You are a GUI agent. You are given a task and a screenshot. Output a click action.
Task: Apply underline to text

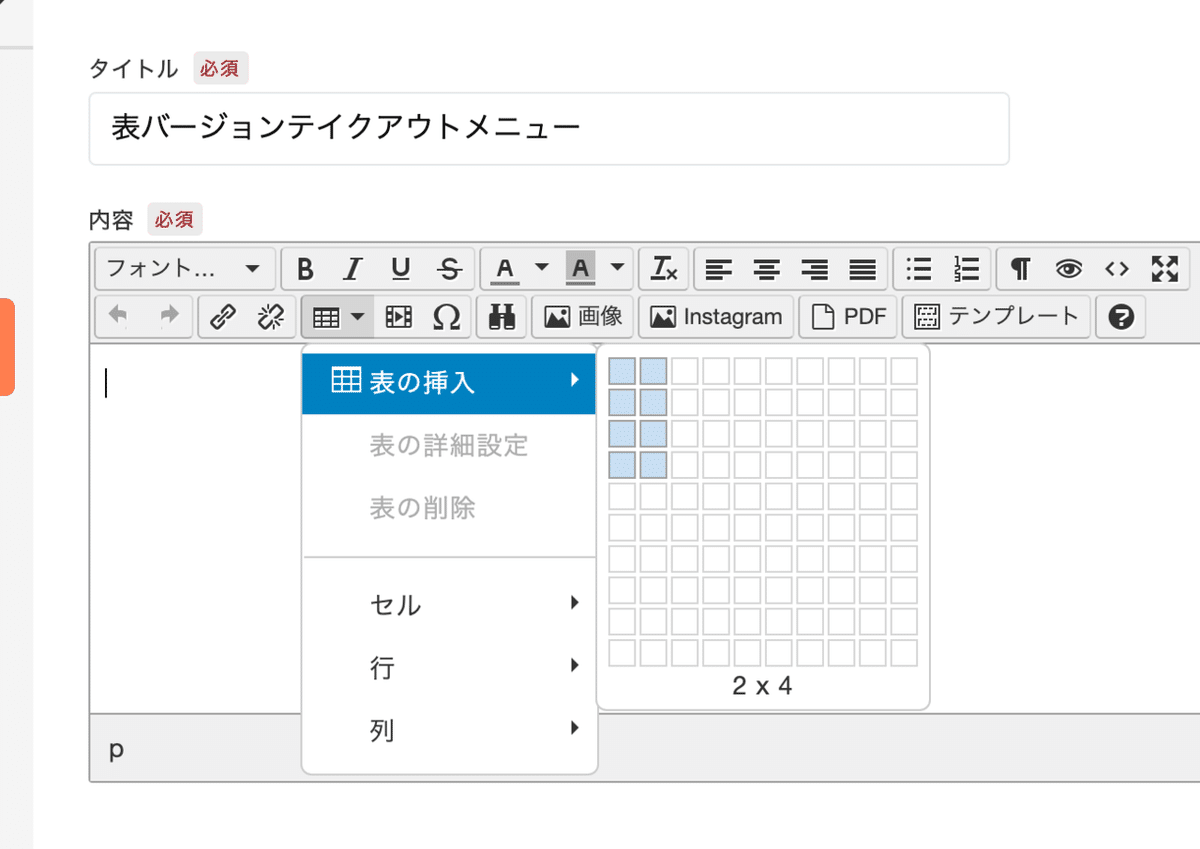tap(400, 269)
